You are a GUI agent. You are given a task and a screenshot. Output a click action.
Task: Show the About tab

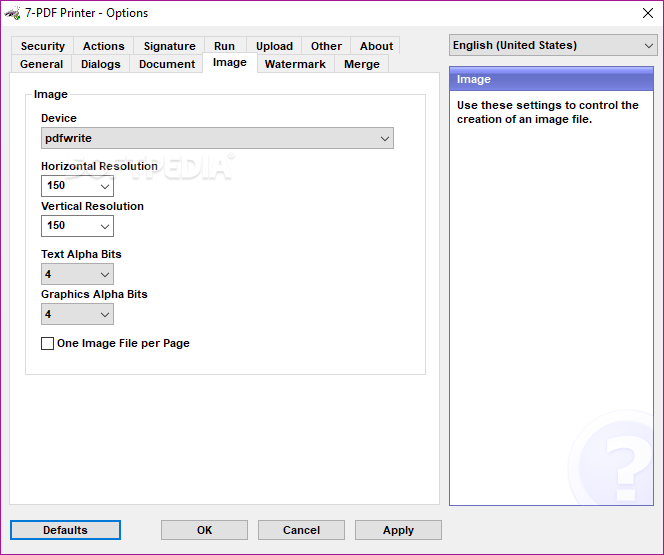tap(376, 46)
